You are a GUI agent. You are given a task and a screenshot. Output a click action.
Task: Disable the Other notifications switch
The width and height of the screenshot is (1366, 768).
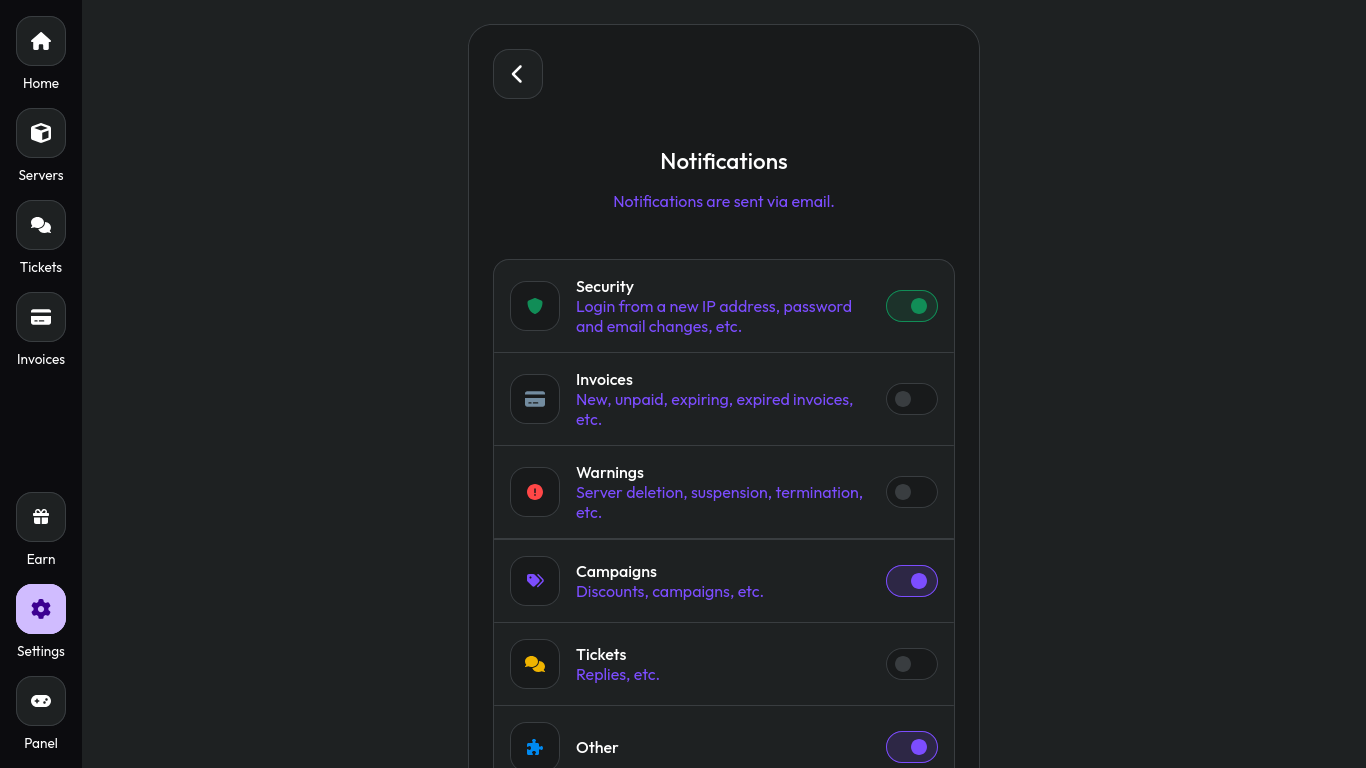(x=911, y=747)
